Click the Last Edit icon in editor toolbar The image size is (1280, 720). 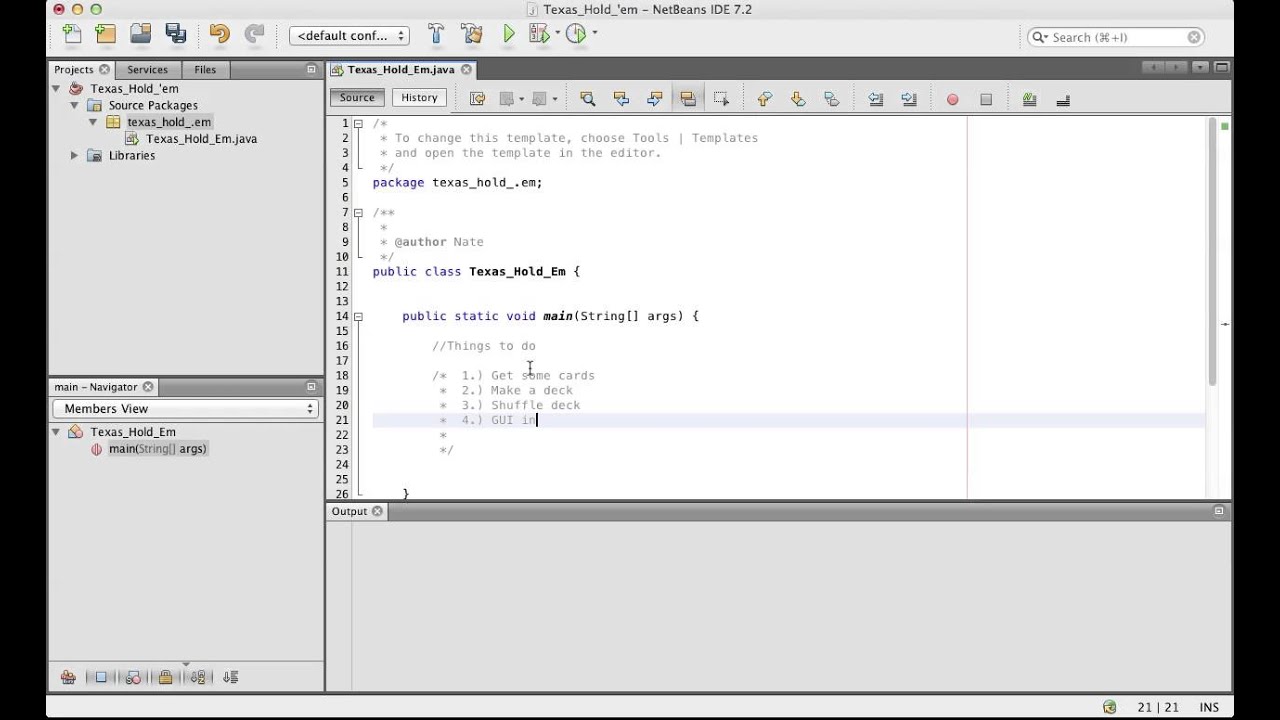[477, 99]
